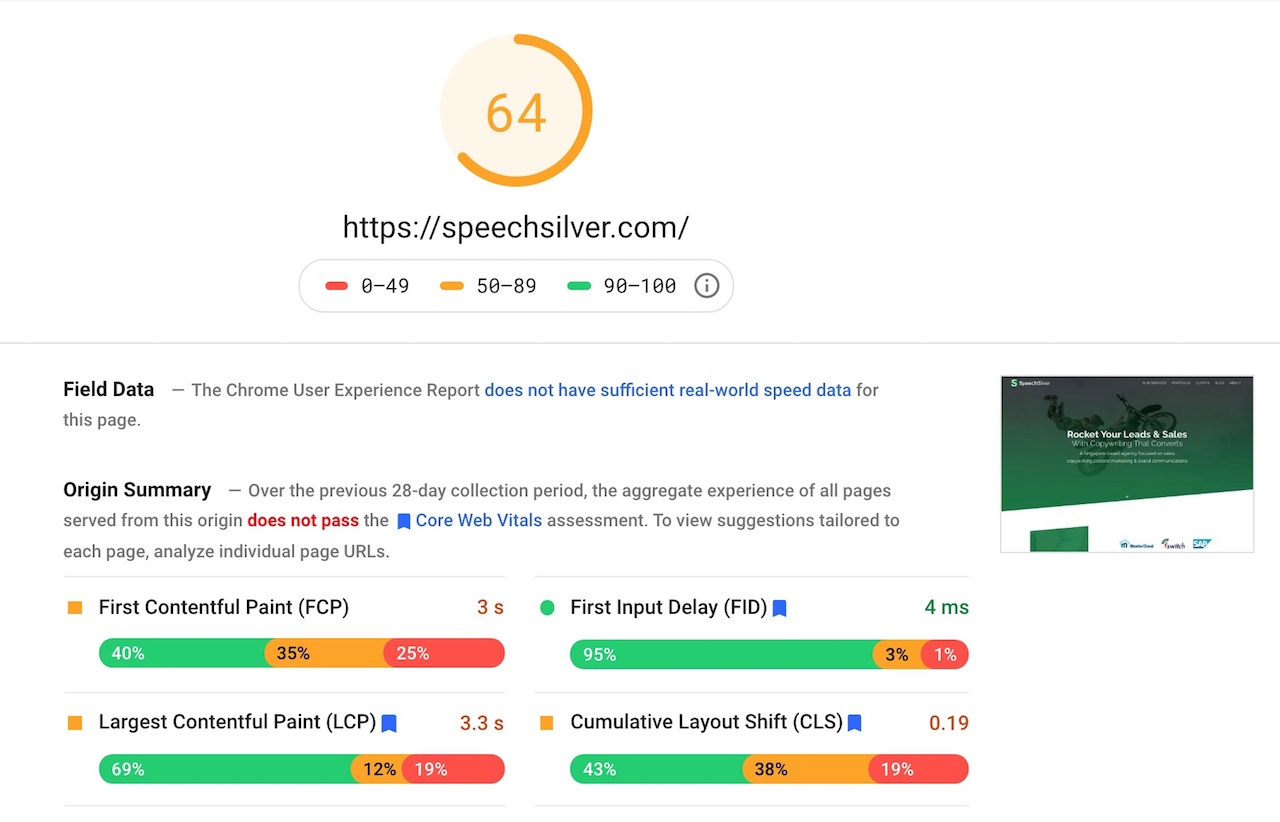
Task: Click the bookmark icon next to LCP
Action: point(389,723)
